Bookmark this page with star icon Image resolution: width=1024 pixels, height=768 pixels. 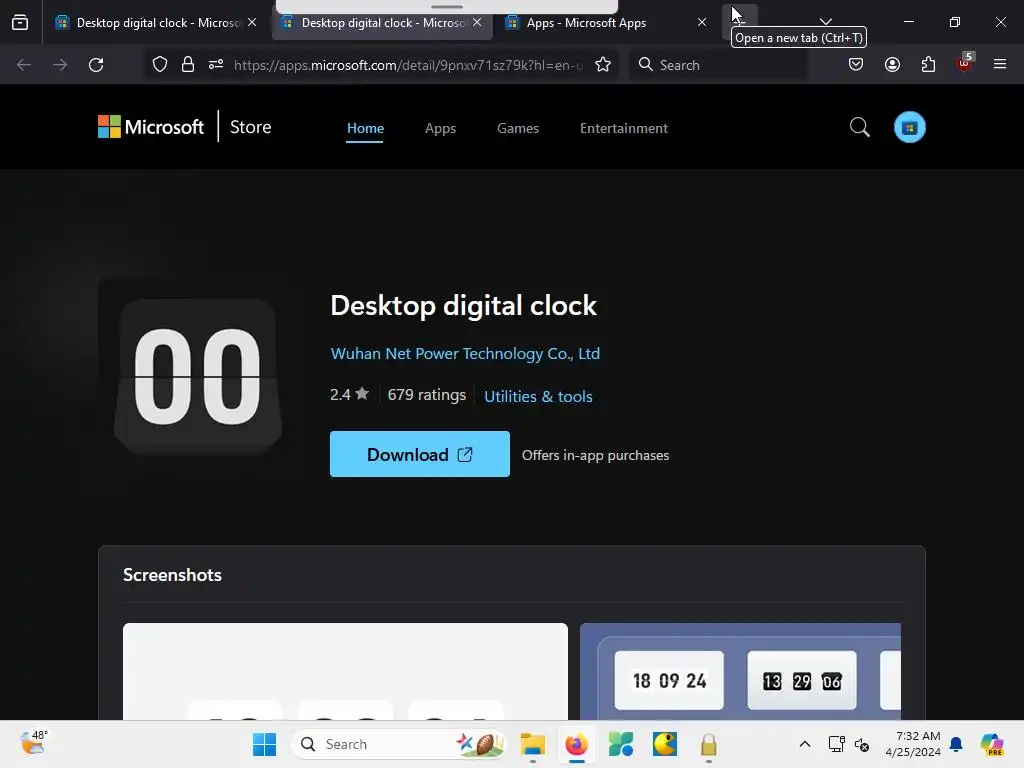(603, 65)
